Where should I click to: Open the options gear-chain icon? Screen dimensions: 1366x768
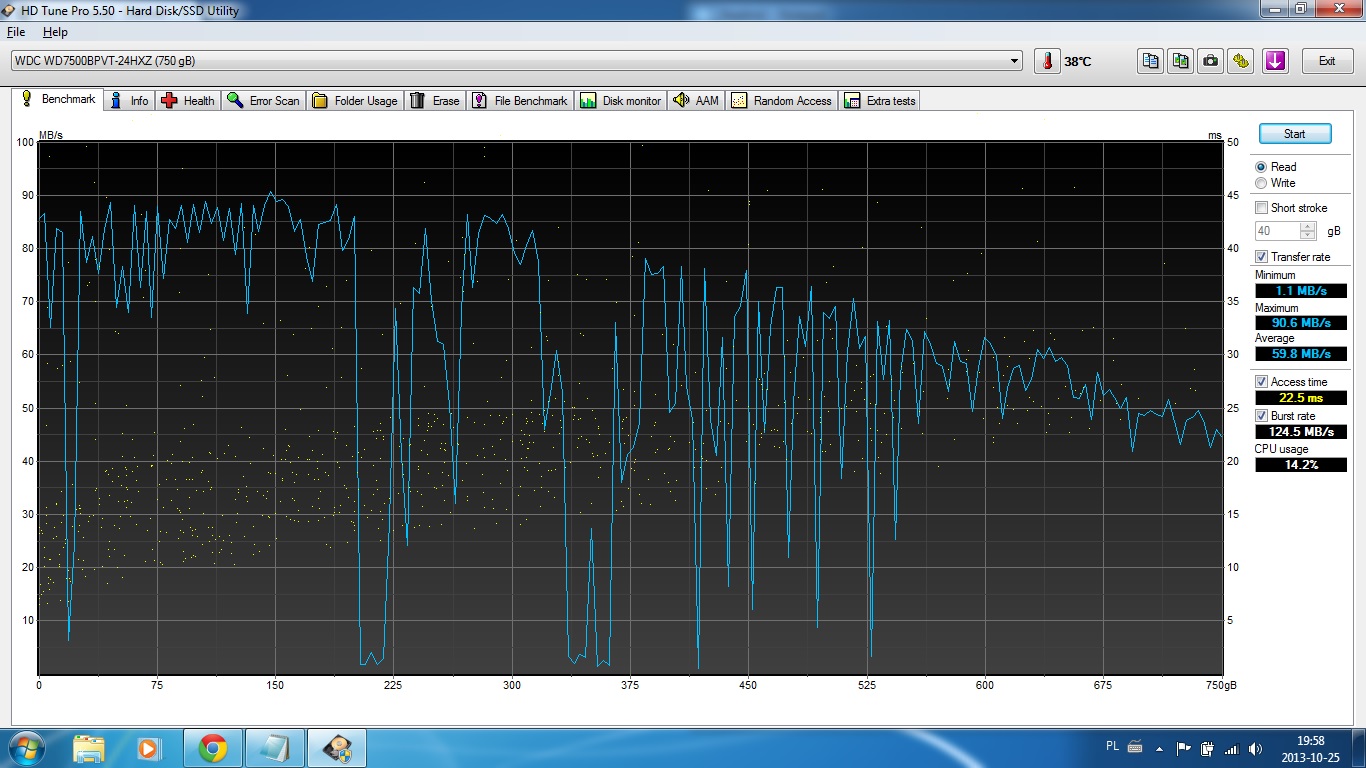1241,61
